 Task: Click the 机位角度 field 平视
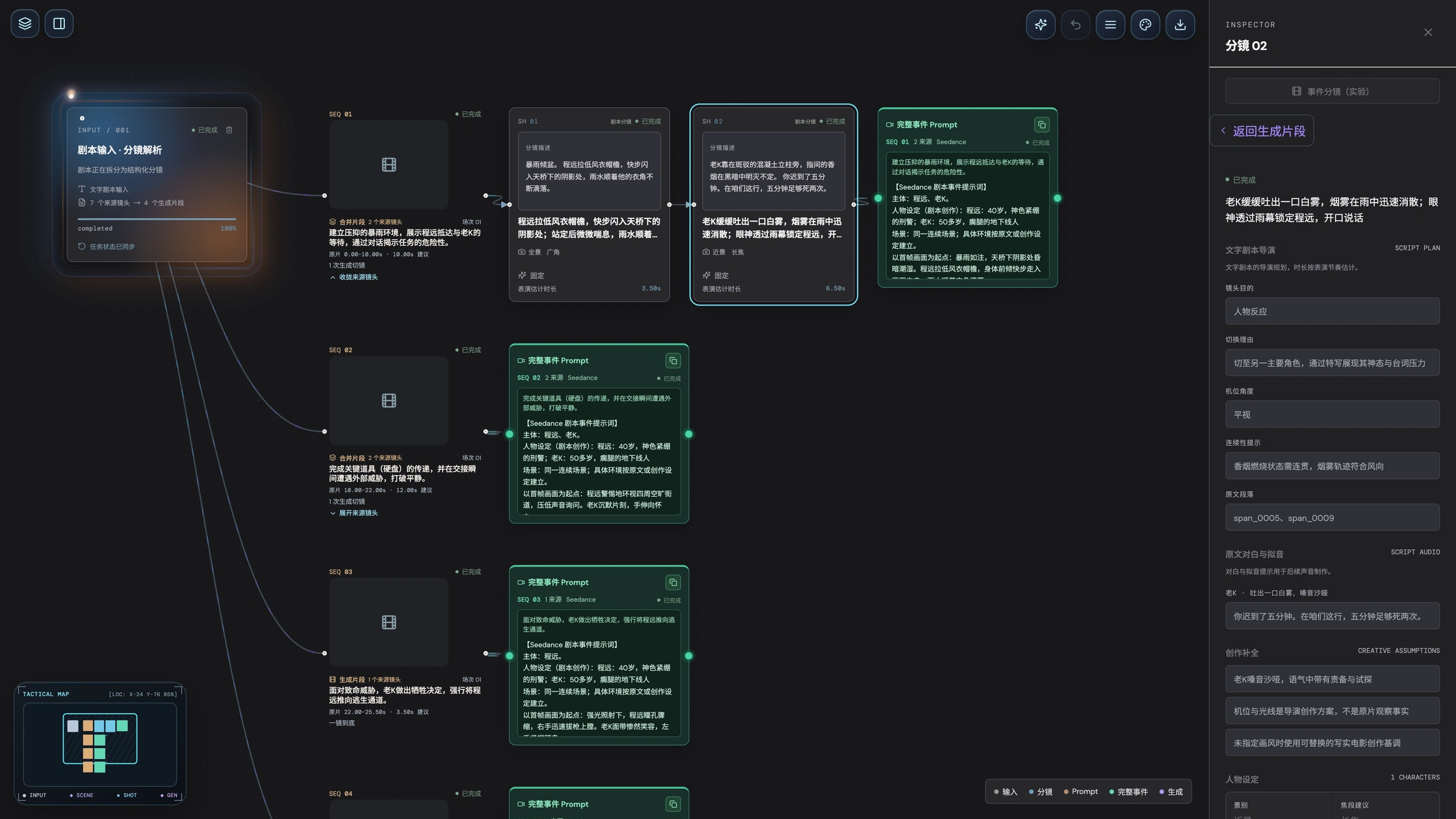(1332, 414)
